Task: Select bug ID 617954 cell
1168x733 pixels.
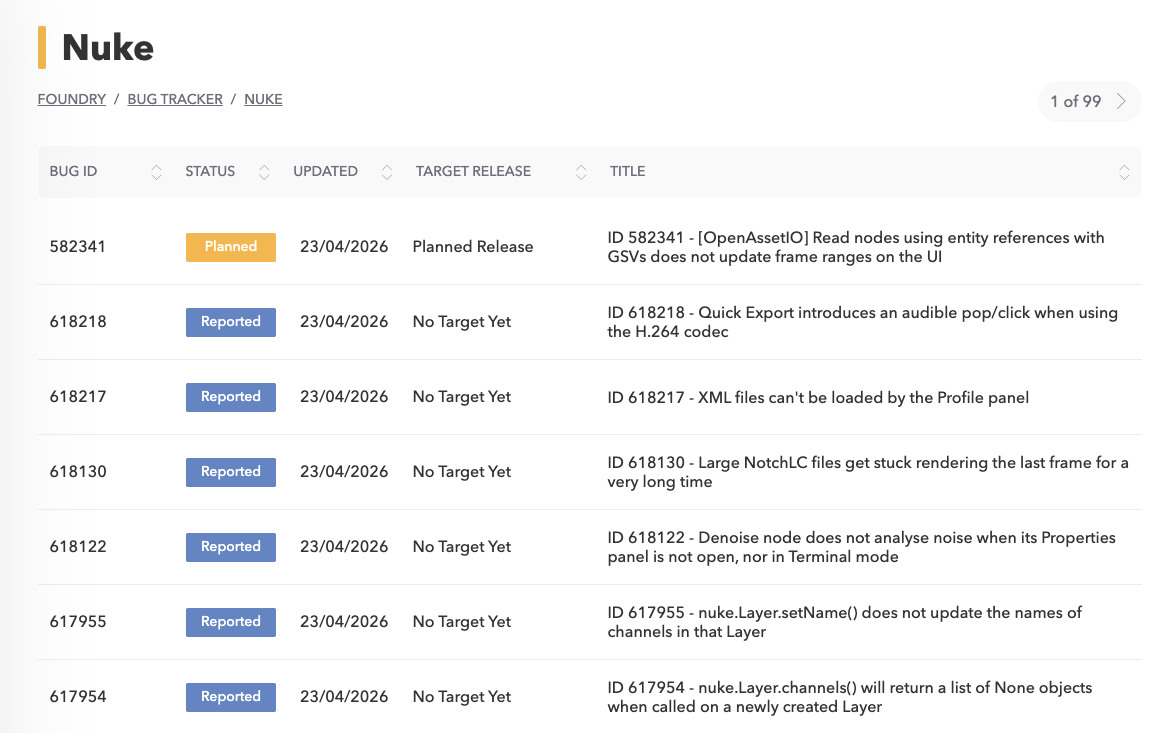Action: [x=77, y=696]
